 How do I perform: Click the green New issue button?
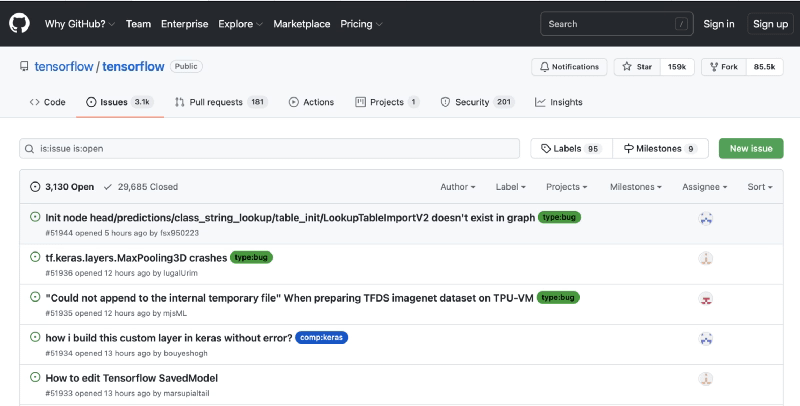pos(751,148)
